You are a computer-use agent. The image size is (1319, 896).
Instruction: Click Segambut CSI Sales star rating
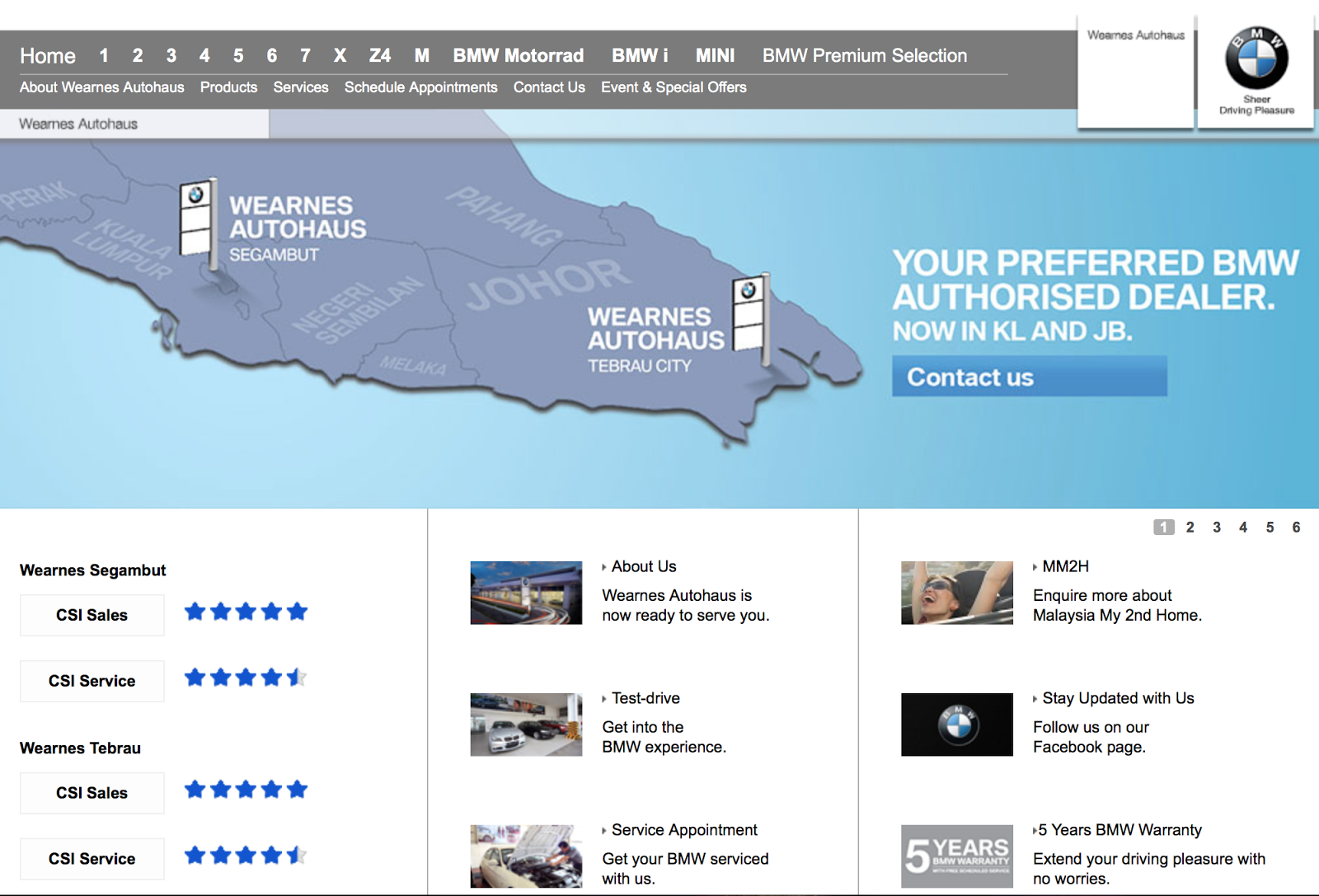[246, 612]
